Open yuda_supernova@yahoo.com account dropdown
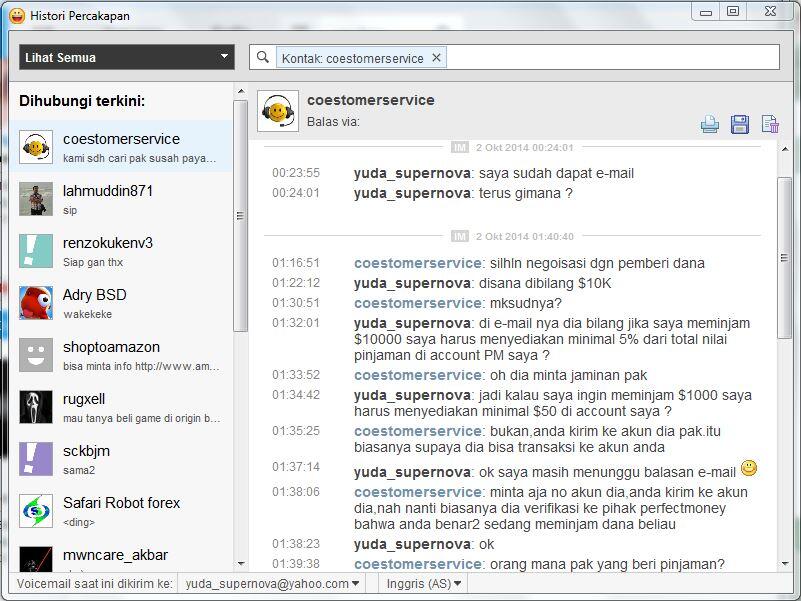The height and width of the screenshot is (601, 801). (x=272, y=583)
